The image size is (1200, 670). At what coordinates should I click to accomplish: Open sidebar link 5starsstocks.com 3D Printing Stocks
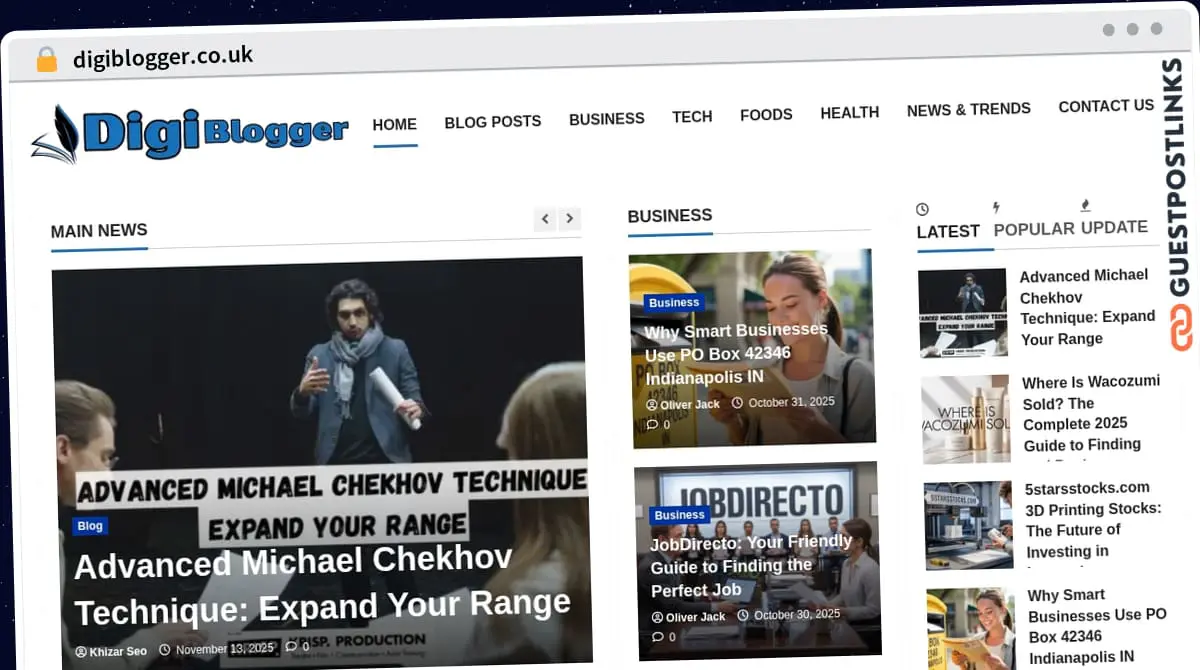(1094, 519)
